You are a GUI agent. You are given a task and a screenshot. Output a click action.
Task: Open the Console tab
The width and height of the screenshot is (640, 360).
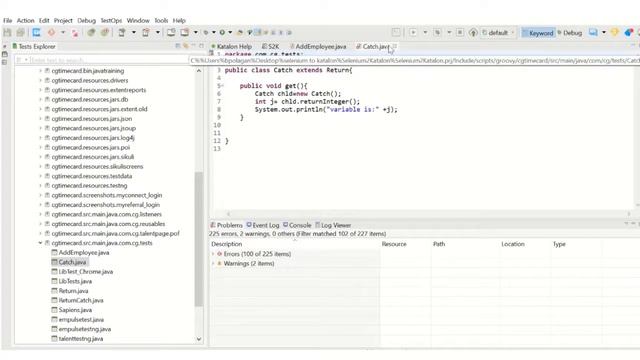click(297, 225)
